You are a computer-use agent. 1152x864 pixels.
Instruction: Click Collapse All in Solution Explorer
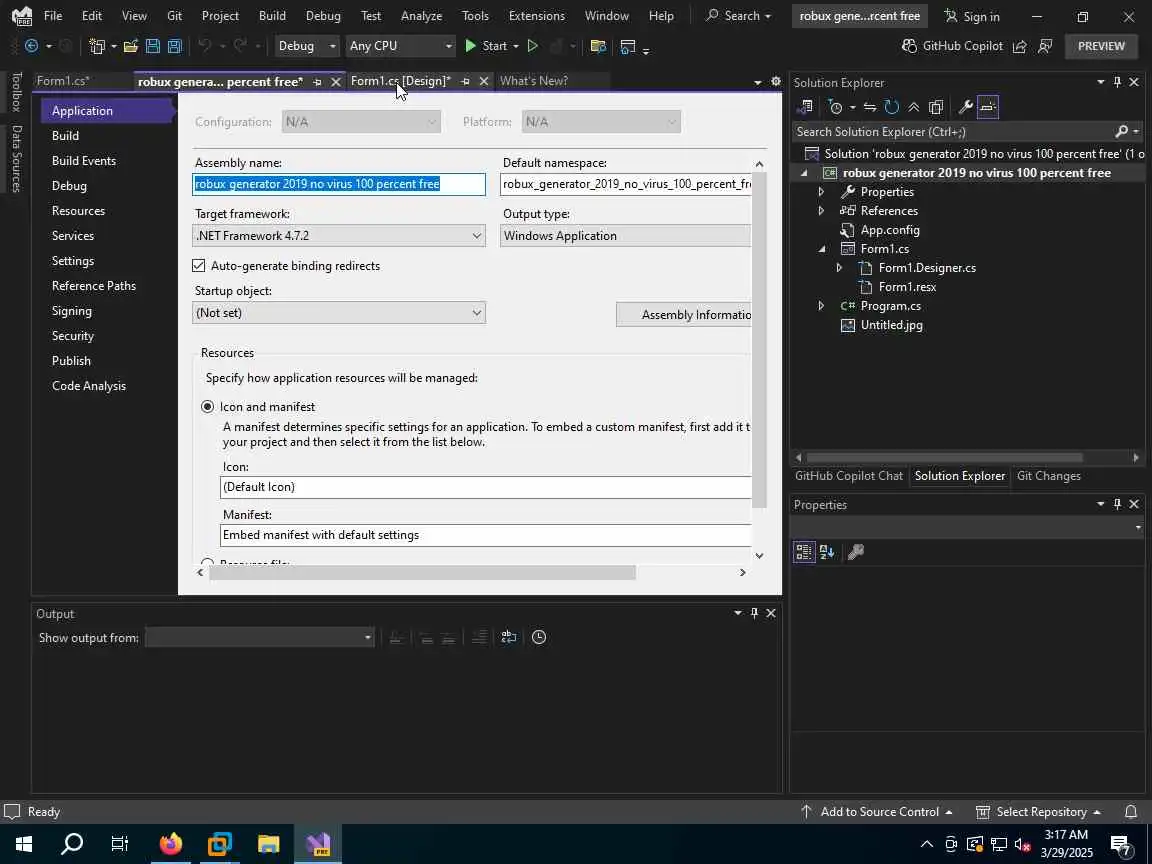click(914, 107)
